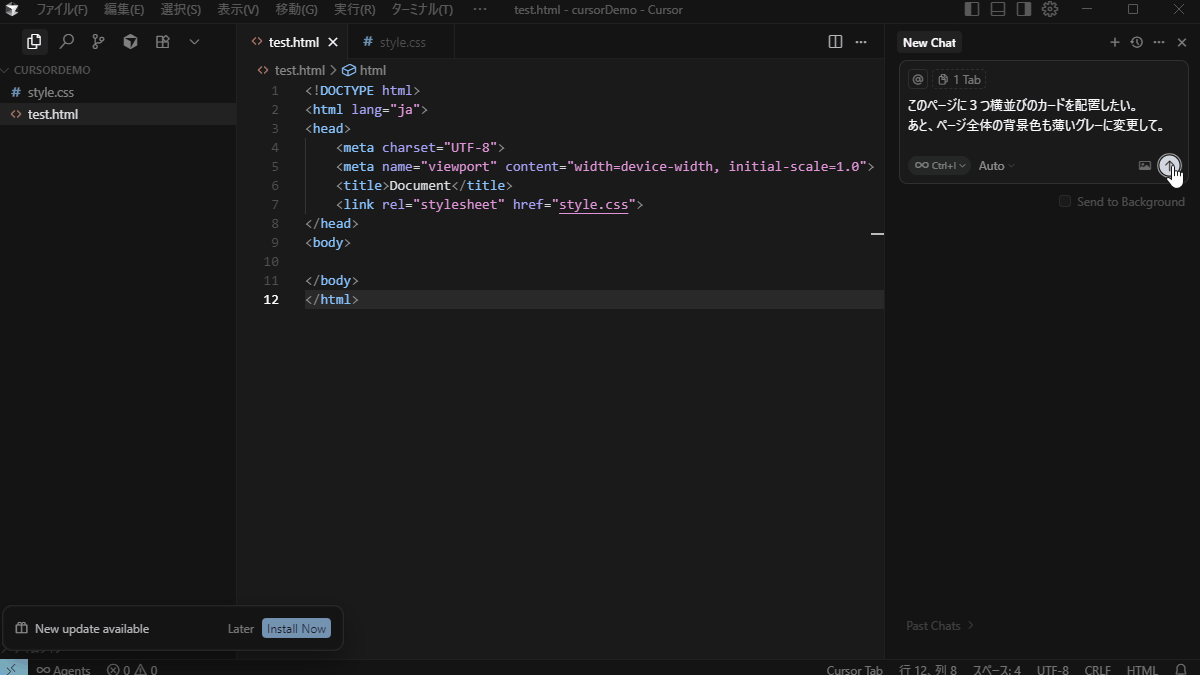Open the Source Control view icon
Image resolution: width=1200 pixels, height=675 pixels.
coord(98,42)
